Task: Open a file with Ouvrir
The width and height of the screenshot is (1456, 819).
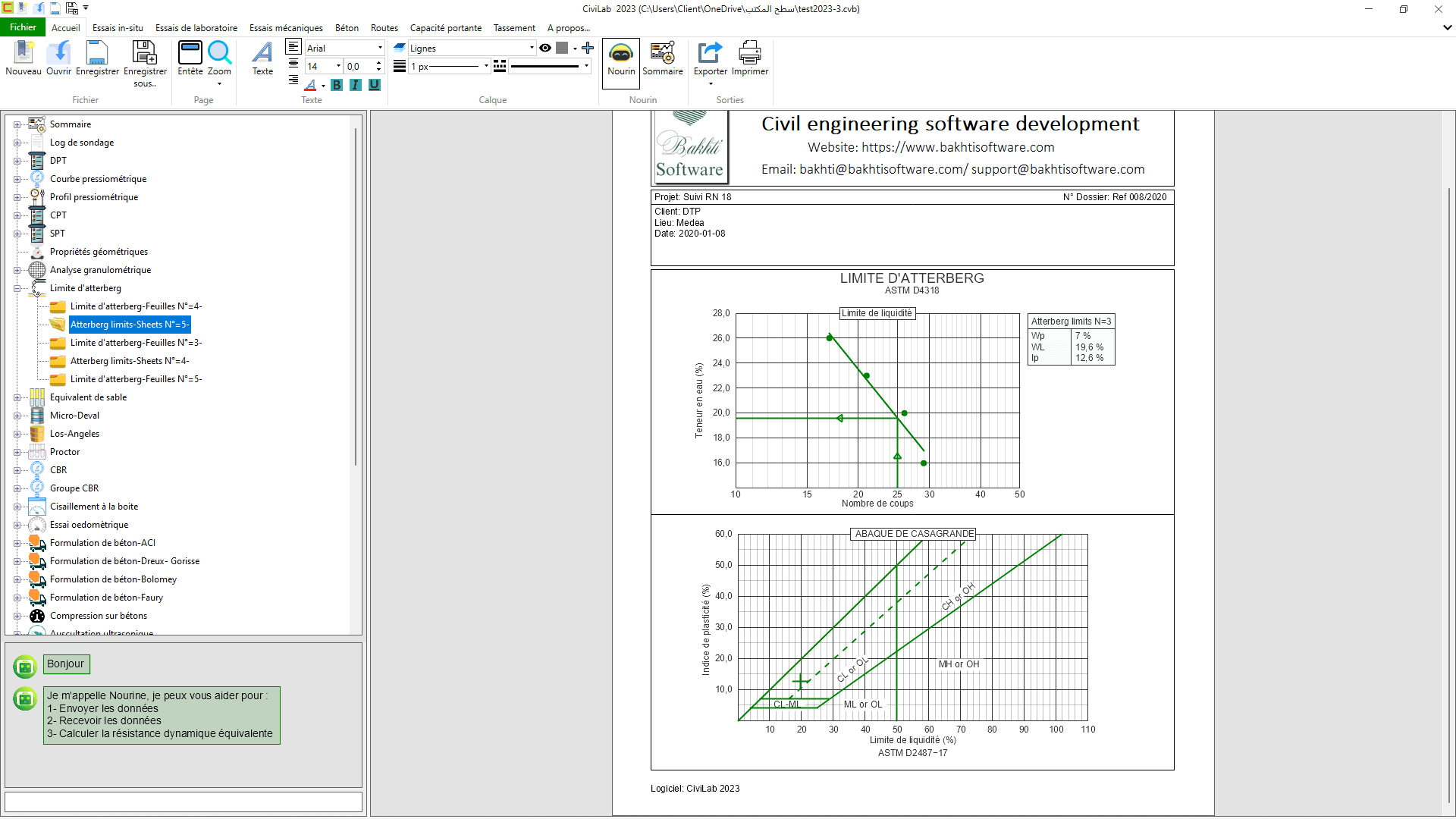Action: 58,58
